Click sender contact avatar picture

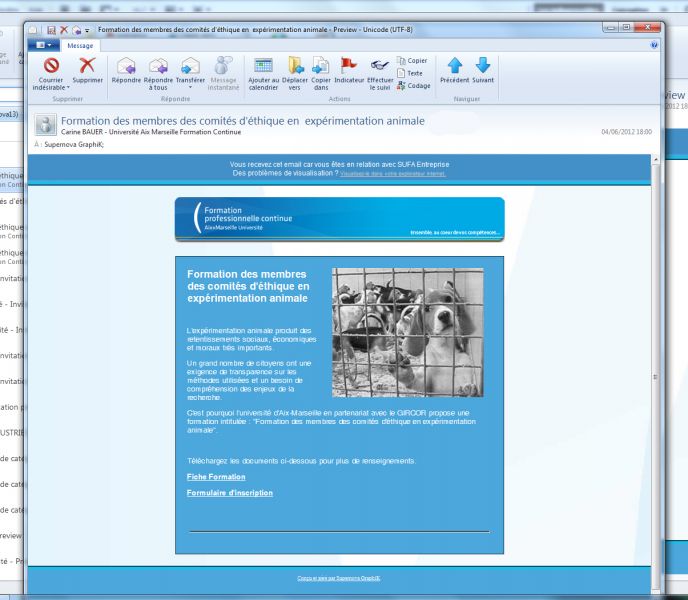point(45,125)
